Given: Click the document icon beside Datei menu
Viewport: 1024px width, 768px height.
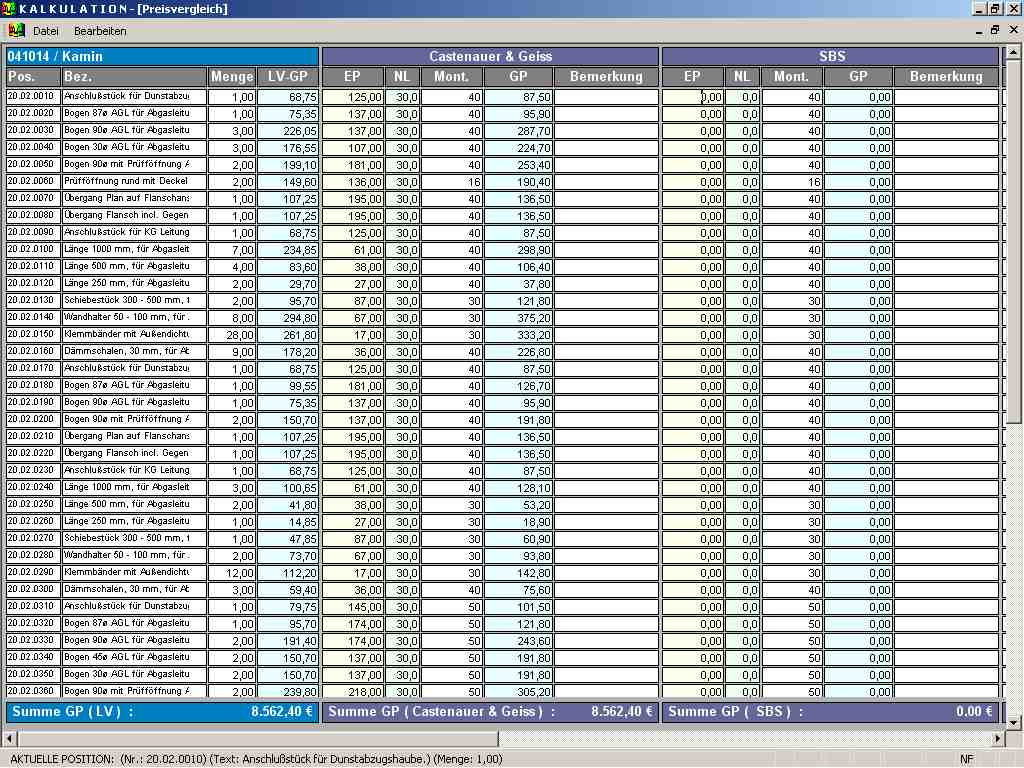Looking at the screenshot, I should click(16, 31).
